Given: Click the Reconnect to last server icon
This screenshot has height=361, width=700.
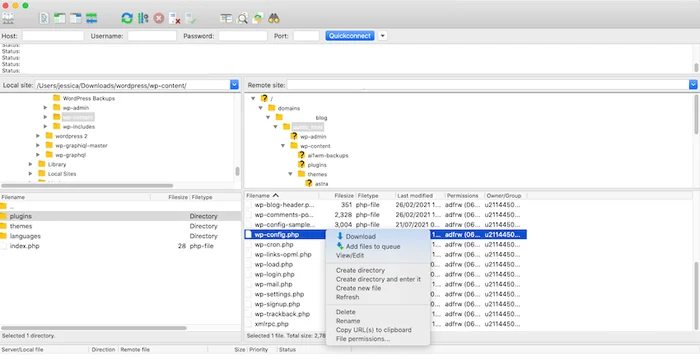Looking at the screenshot, I should (191, 18).
